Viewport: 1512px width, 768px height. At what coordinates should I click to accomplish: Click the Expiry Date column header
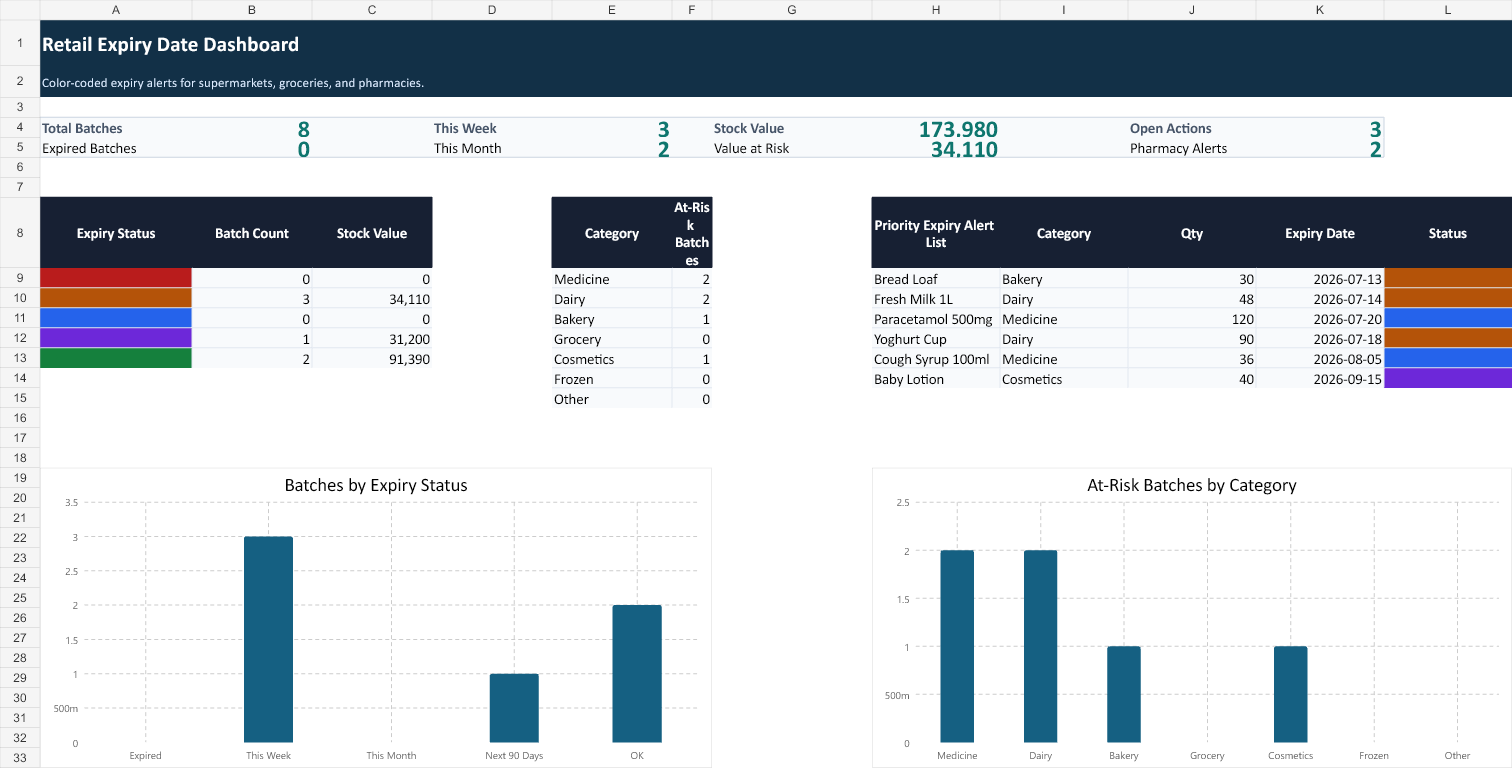(x=1320, y=233)
